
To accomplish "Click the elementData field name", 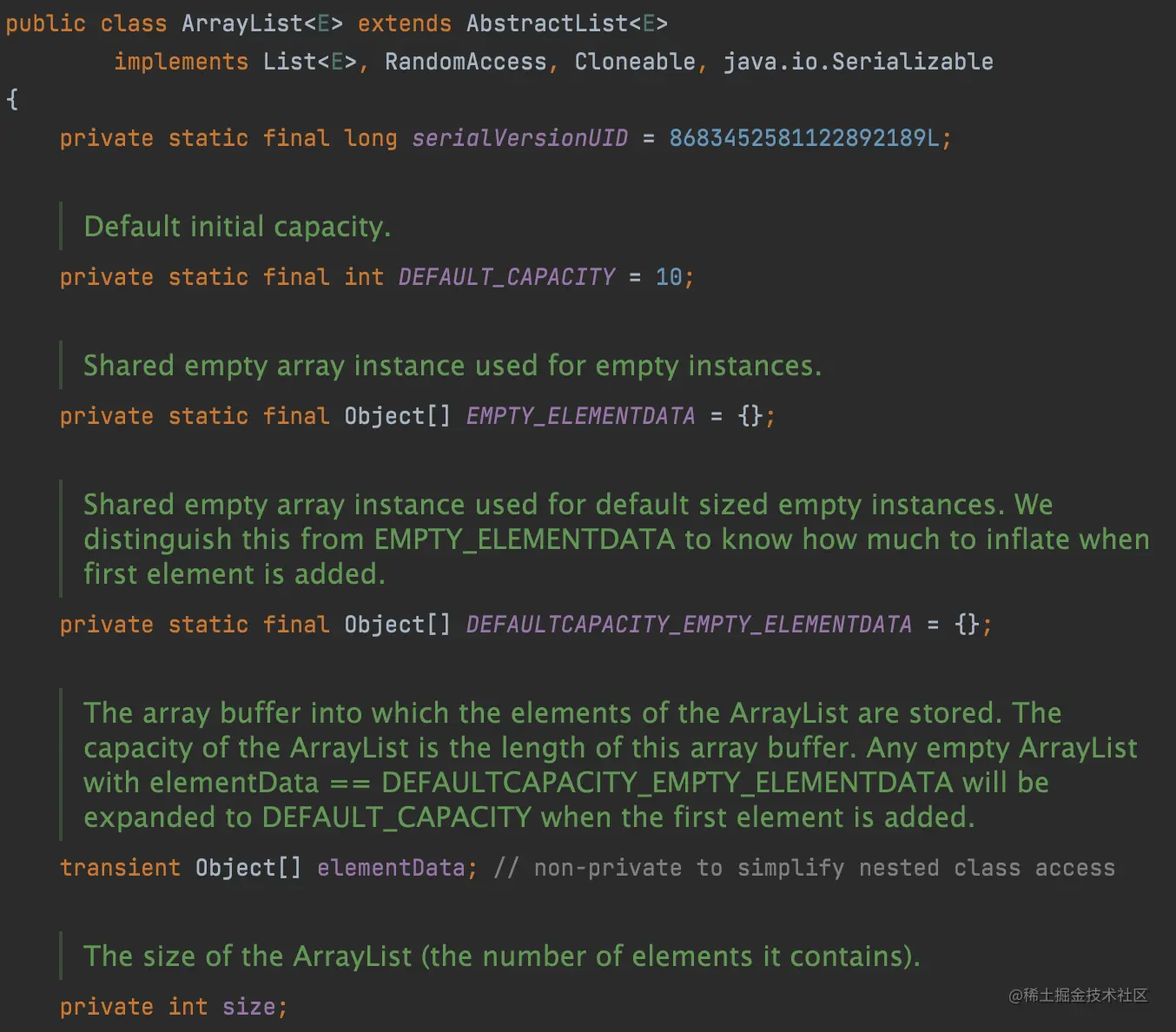I will coord(391,868).
